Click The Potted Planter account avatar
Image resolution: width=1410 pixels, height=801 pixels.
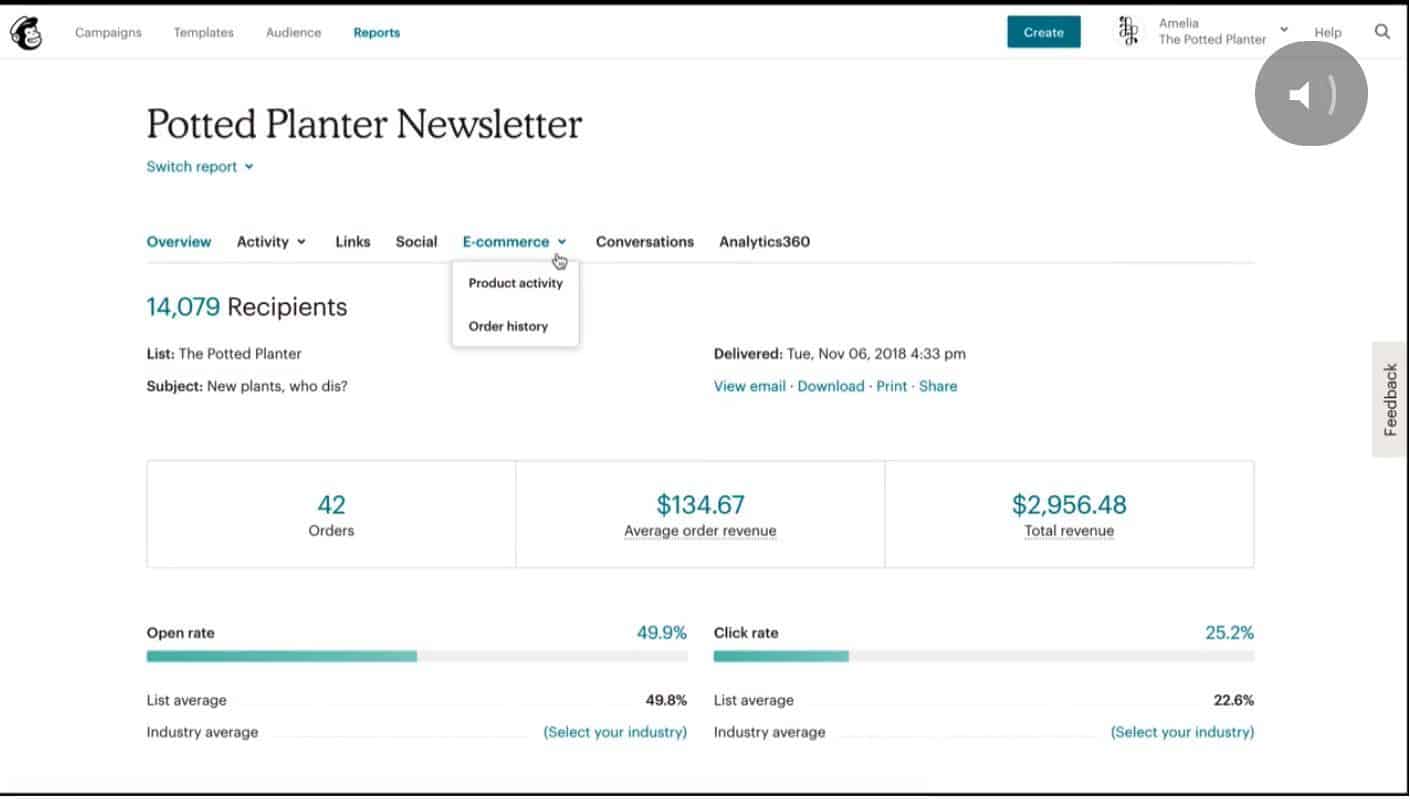1129,32
